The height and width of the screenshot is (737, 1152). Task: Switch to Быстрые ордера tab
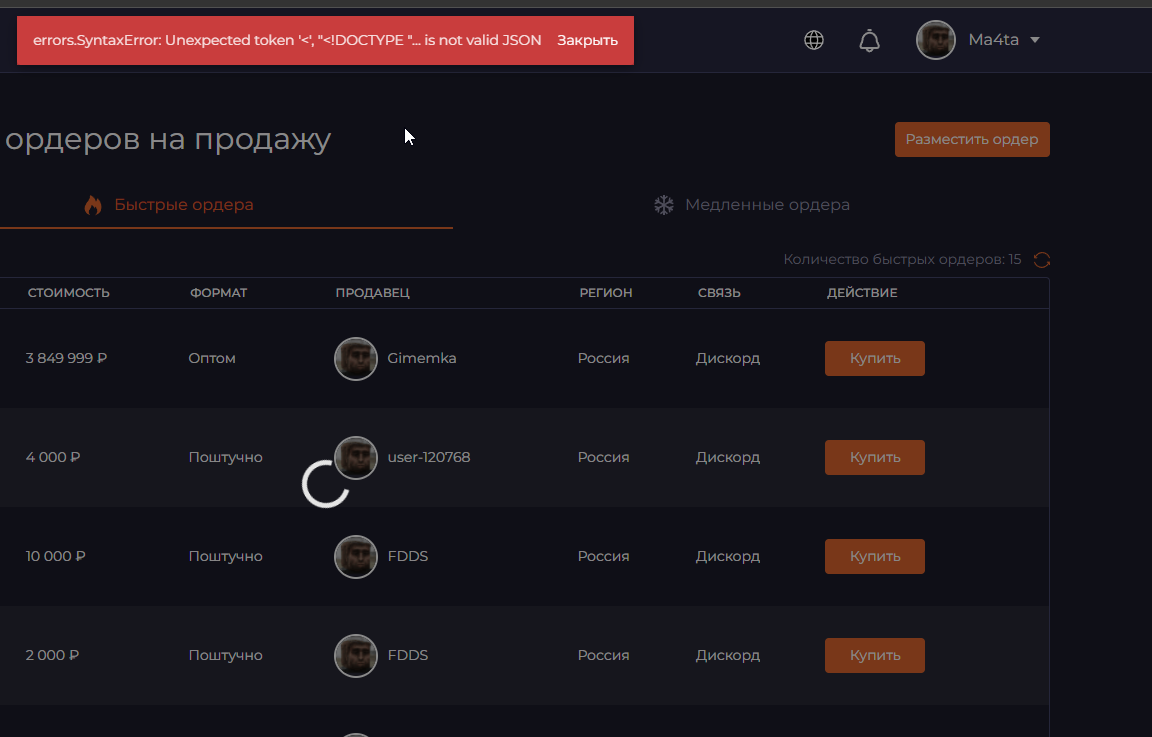click(x=169, y=205)
